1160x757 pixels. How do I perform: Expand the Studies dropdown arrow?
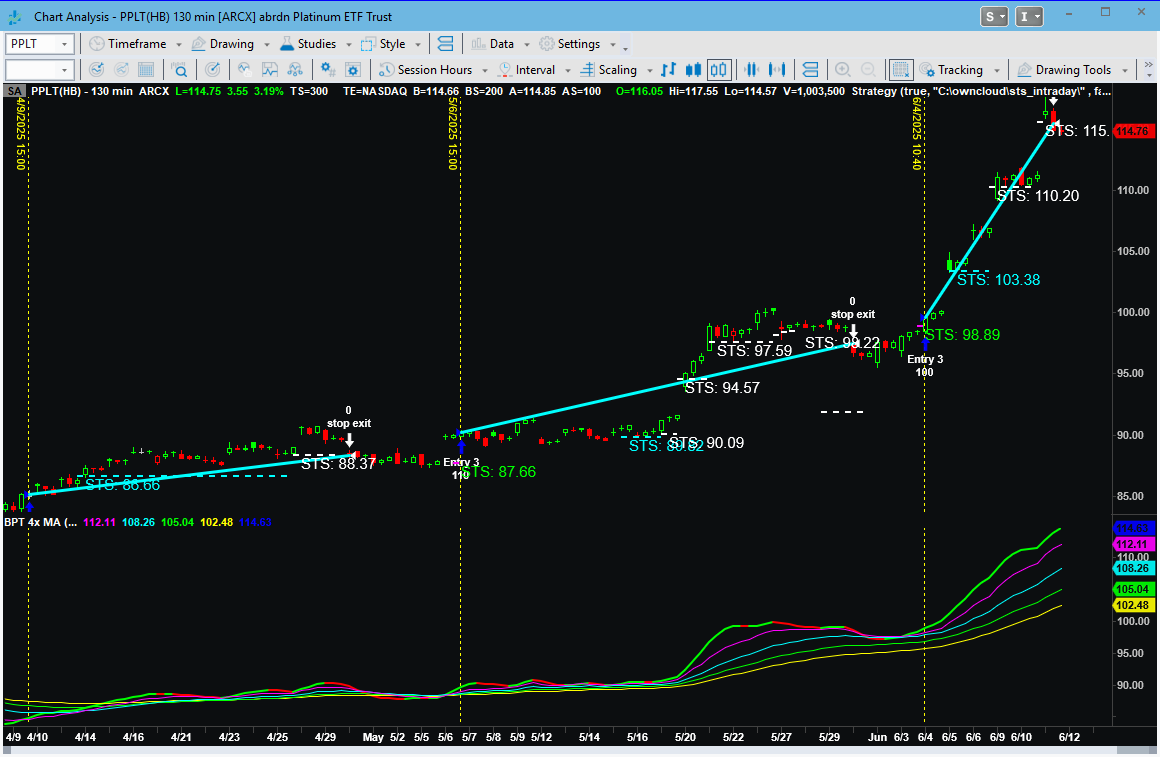(x=348, y=44)
